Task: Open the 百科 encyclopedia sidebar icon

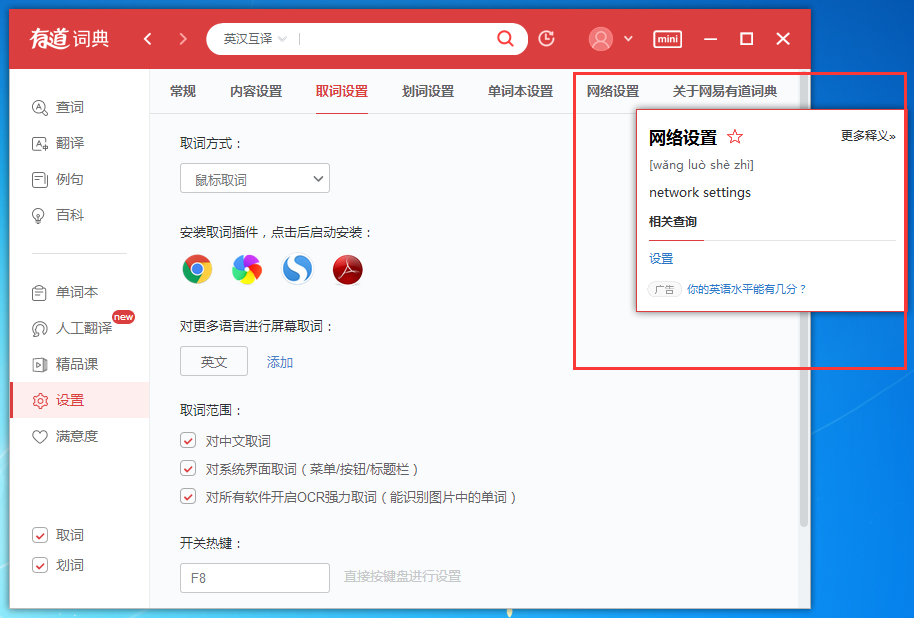Action: (x=40, y=215)
